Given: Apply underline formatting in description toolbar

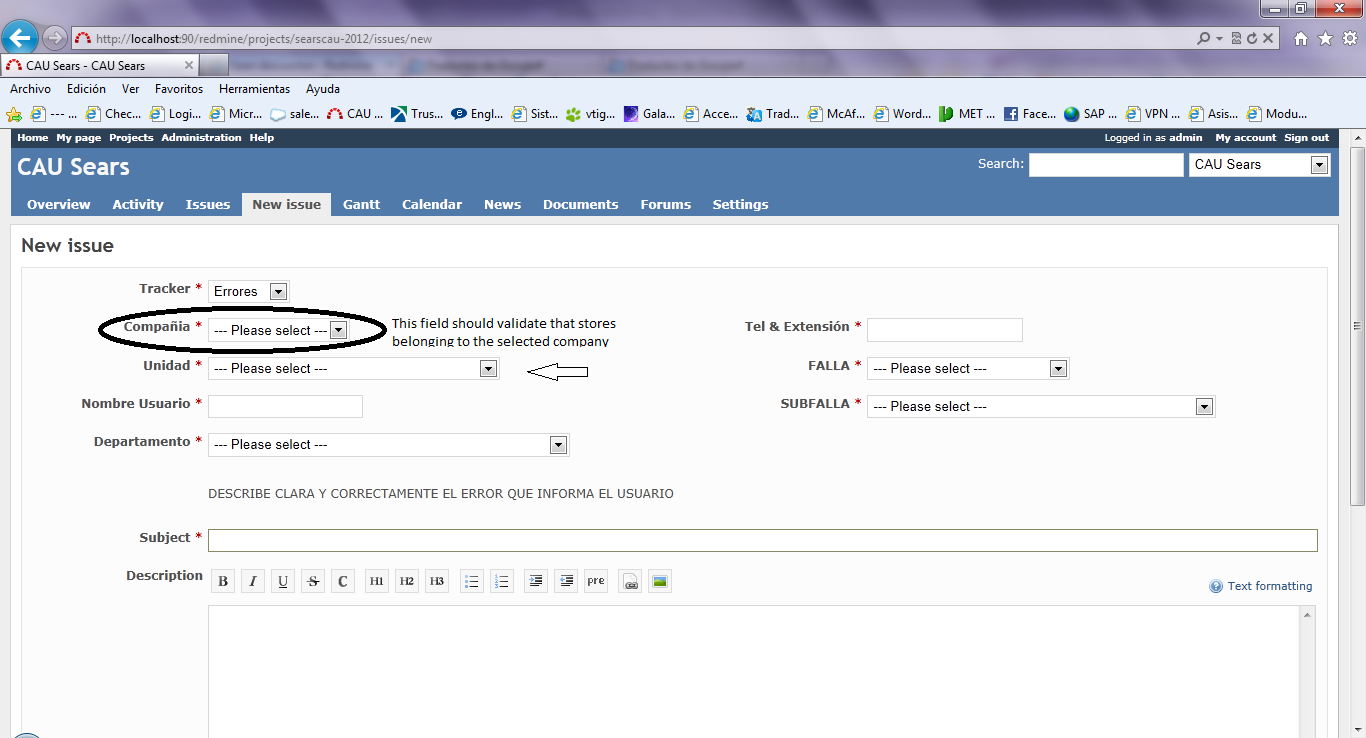Looking at the screenshot, I should [x=283, y=581].
